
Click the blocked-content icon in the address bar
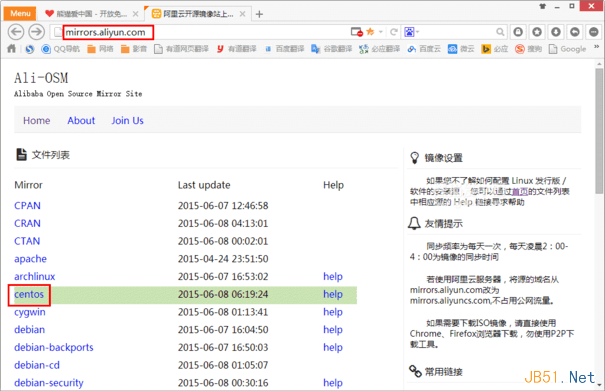click(x=357, y=32)
